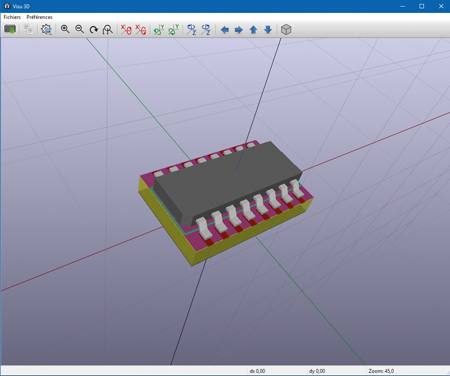The image size is (450, 376).
Task: Open the 3D display options gear
Action: 46,30
